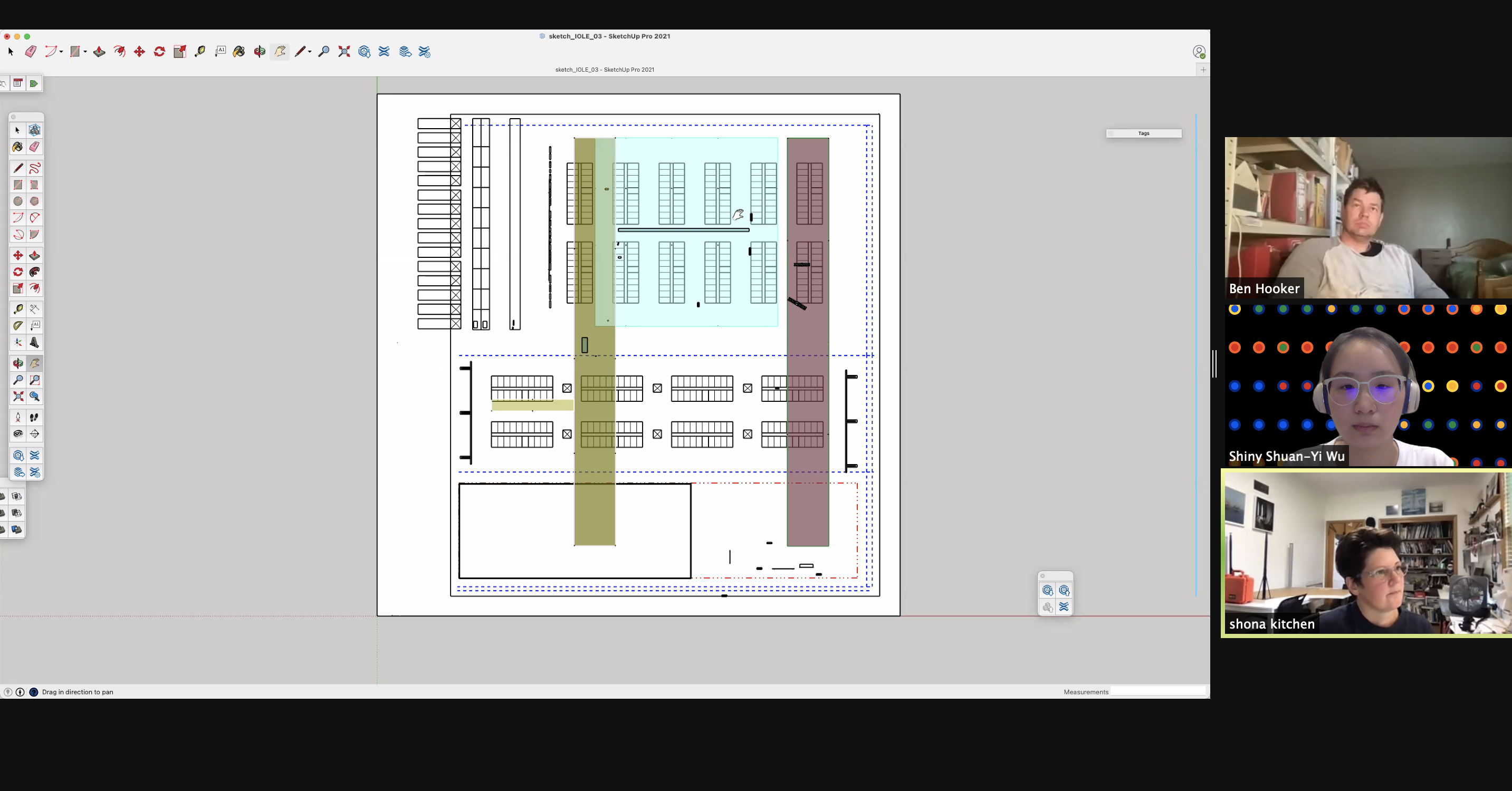Click the Measurements input box

(x=1157, y=691)
